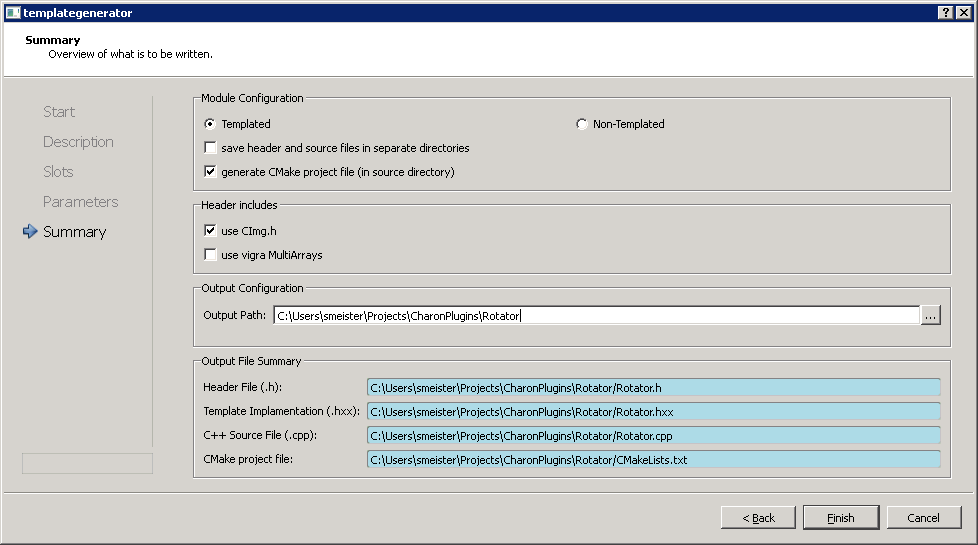Image resolution: width=978 pixels, height=545 pixels.
Task: Click the Output Configuration group title
Action: point(252,288)
